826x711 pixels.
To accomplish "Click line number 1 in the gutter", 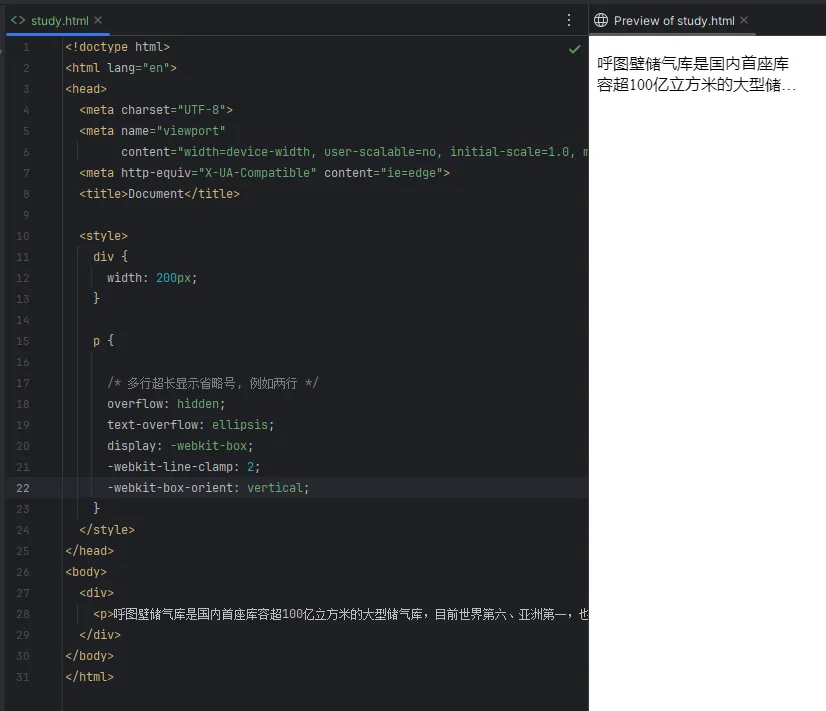I will click(x=26, y=47).
